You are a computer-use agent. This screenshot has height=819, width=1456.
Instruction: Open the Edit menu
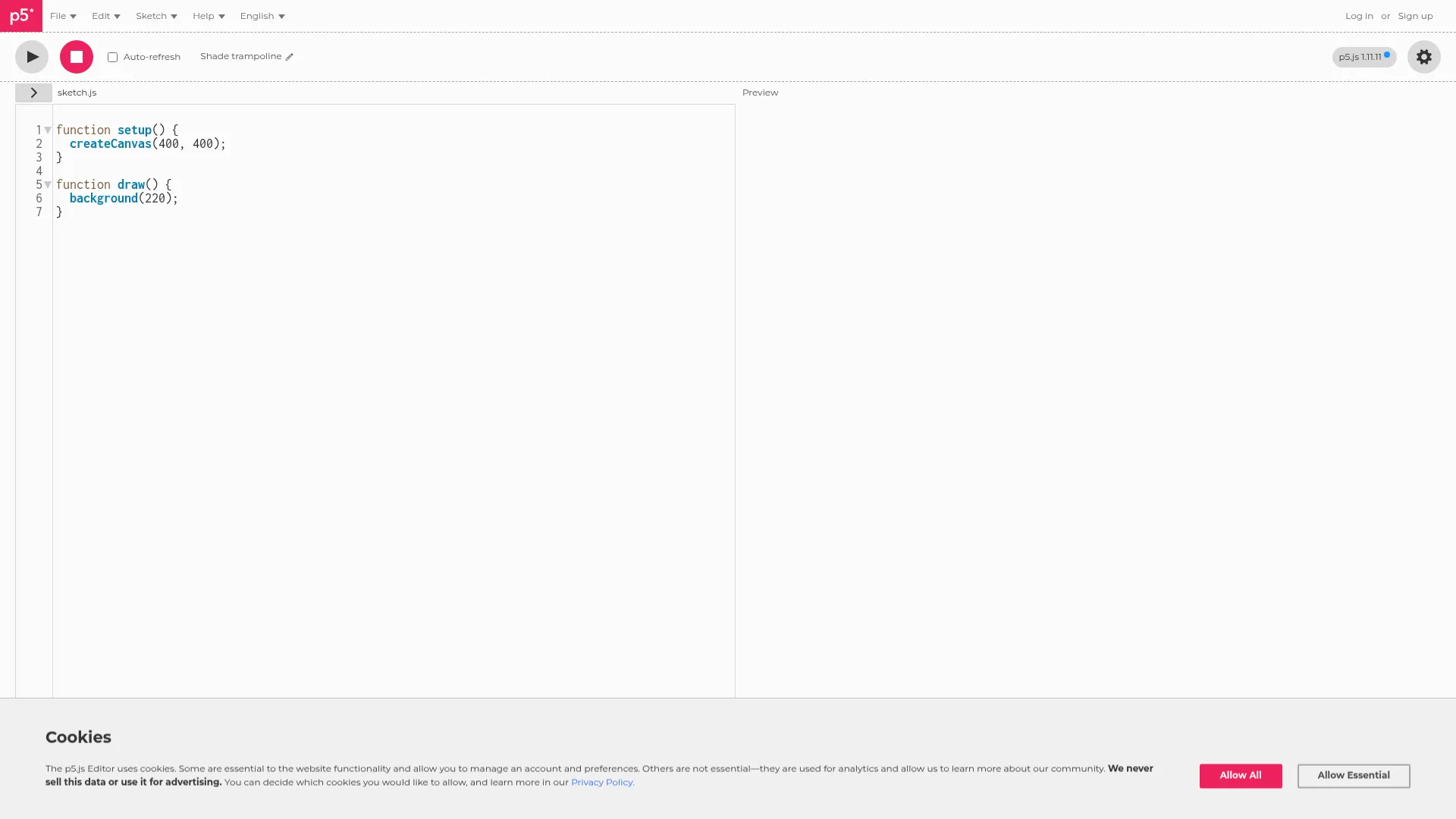[x=105, y=16]
